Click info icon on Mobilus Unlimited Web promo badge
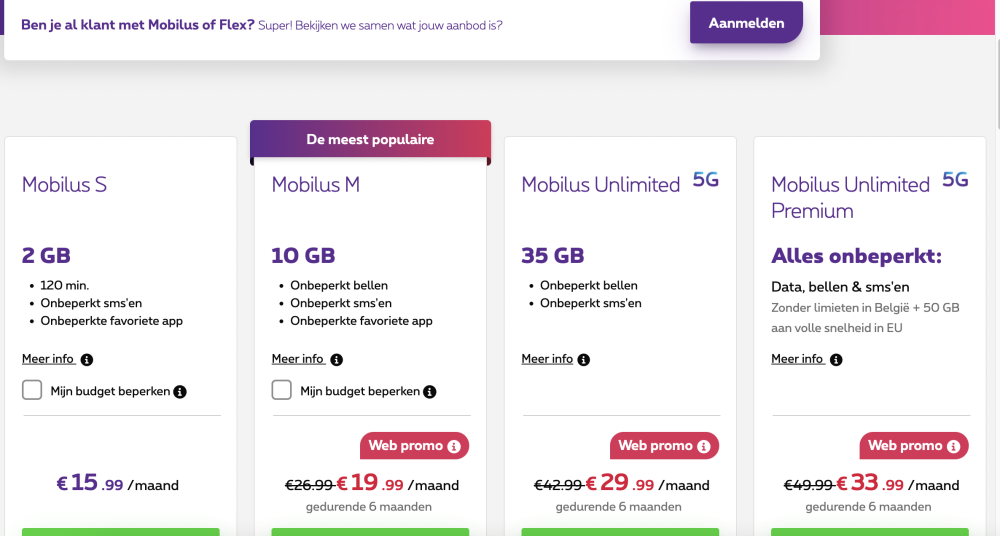This screenshot has width=1000, height=536. [704, 446]
